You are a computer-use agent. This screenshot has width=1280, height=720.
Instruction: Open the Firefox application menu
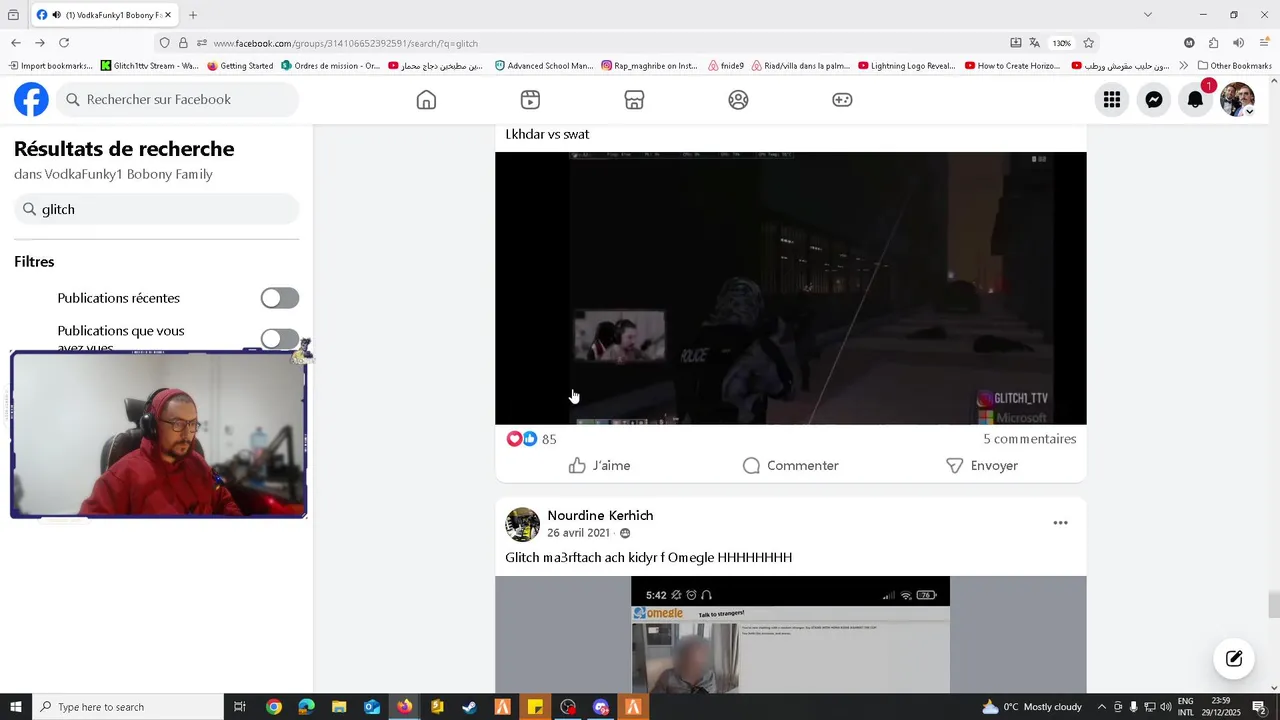click(1264, 43)
